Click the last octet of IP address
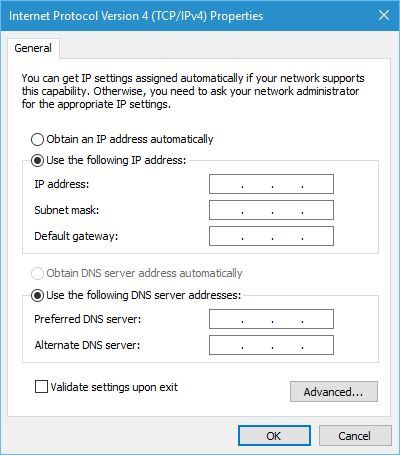Image resolution: width=400 pixels, height=455 pixels. [318, 184]
